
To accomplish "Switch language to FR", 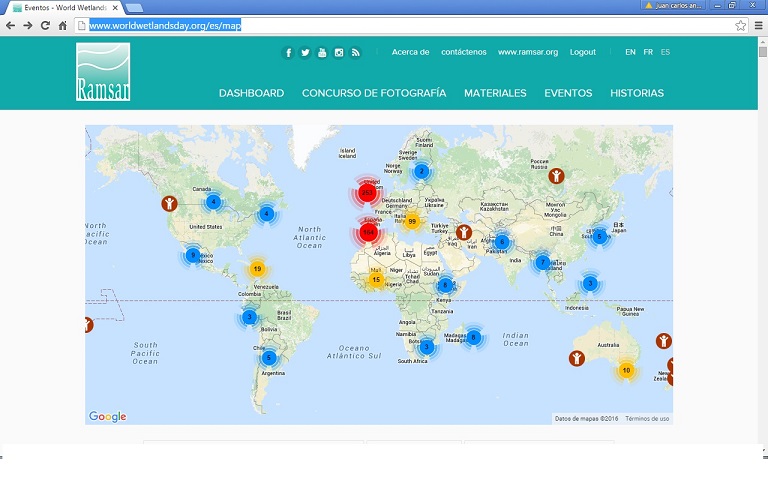I will point(648,52).
